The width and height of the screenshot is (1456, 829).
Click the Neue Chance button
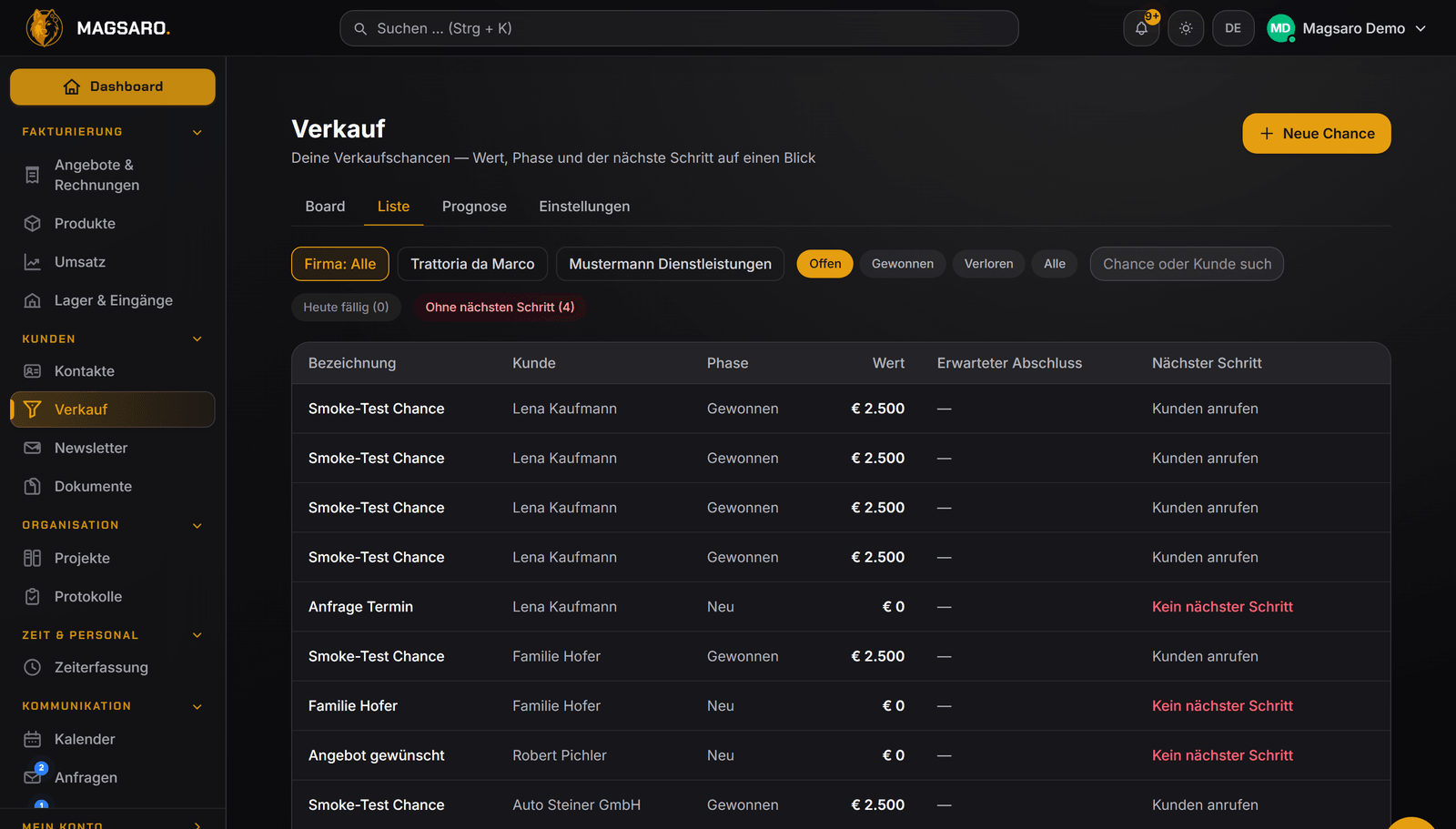pos(1317,134)
